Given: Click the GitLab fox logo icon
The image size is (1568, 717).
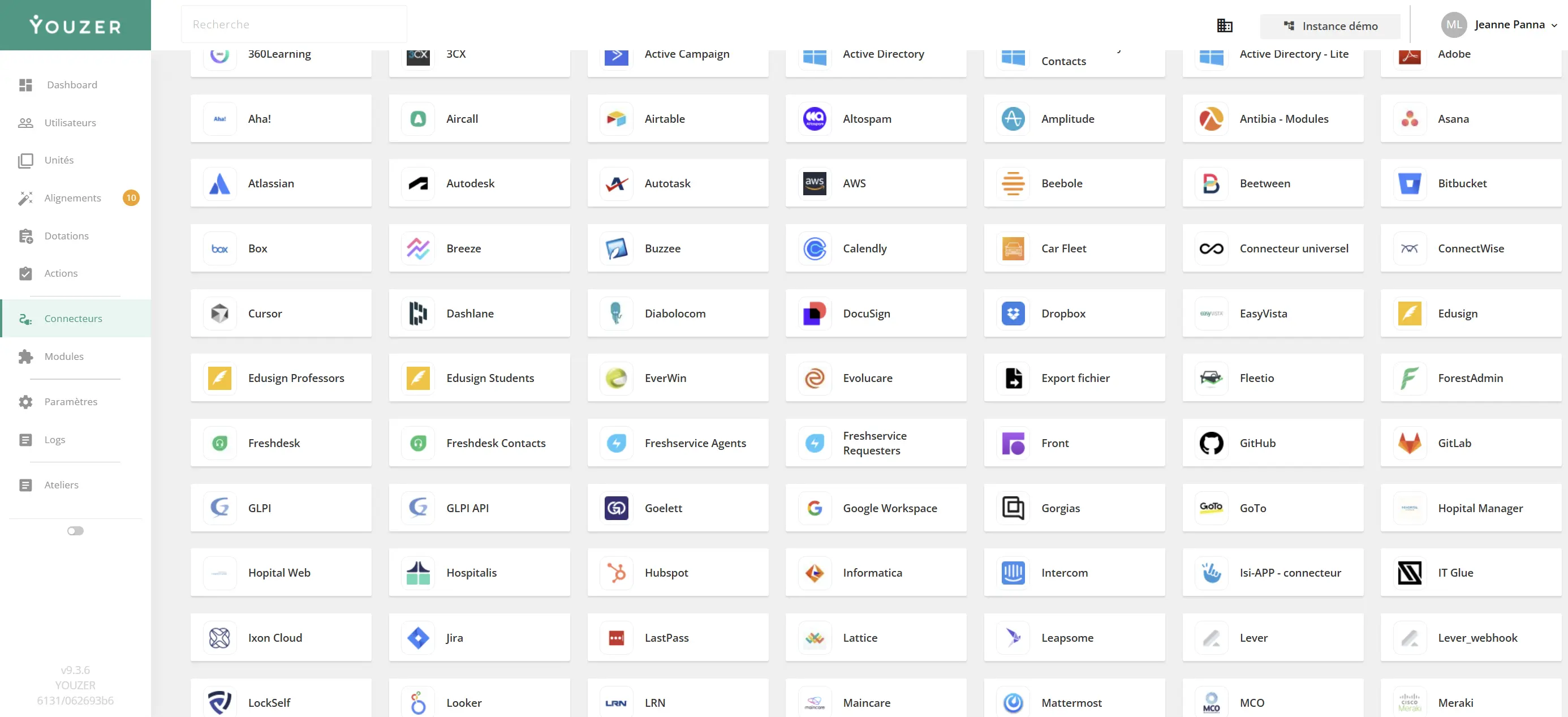Looking at the screenshot, I should tap(1409, 443).
